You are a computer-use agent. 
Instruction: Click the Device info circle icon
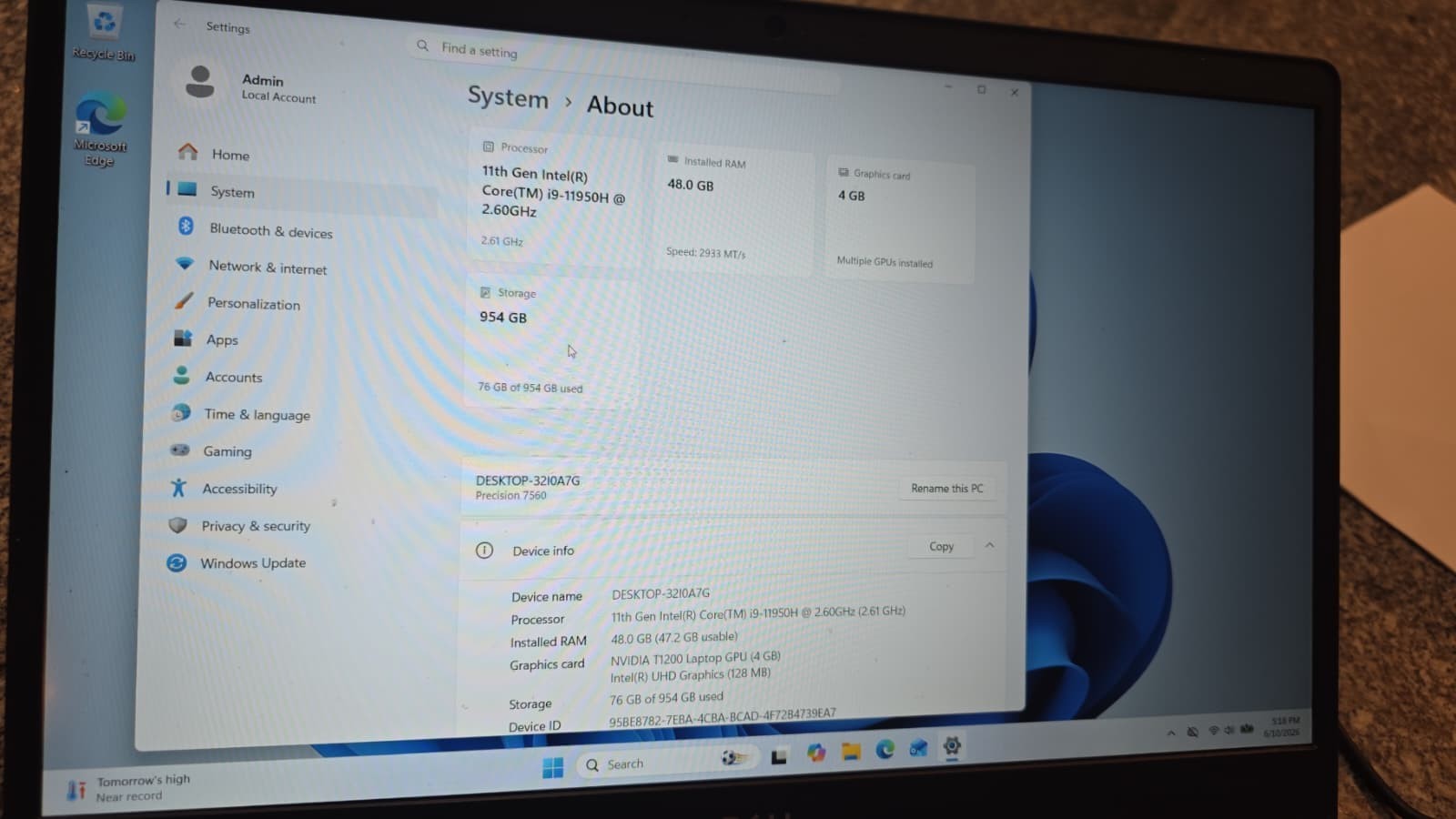click(484, 550)
